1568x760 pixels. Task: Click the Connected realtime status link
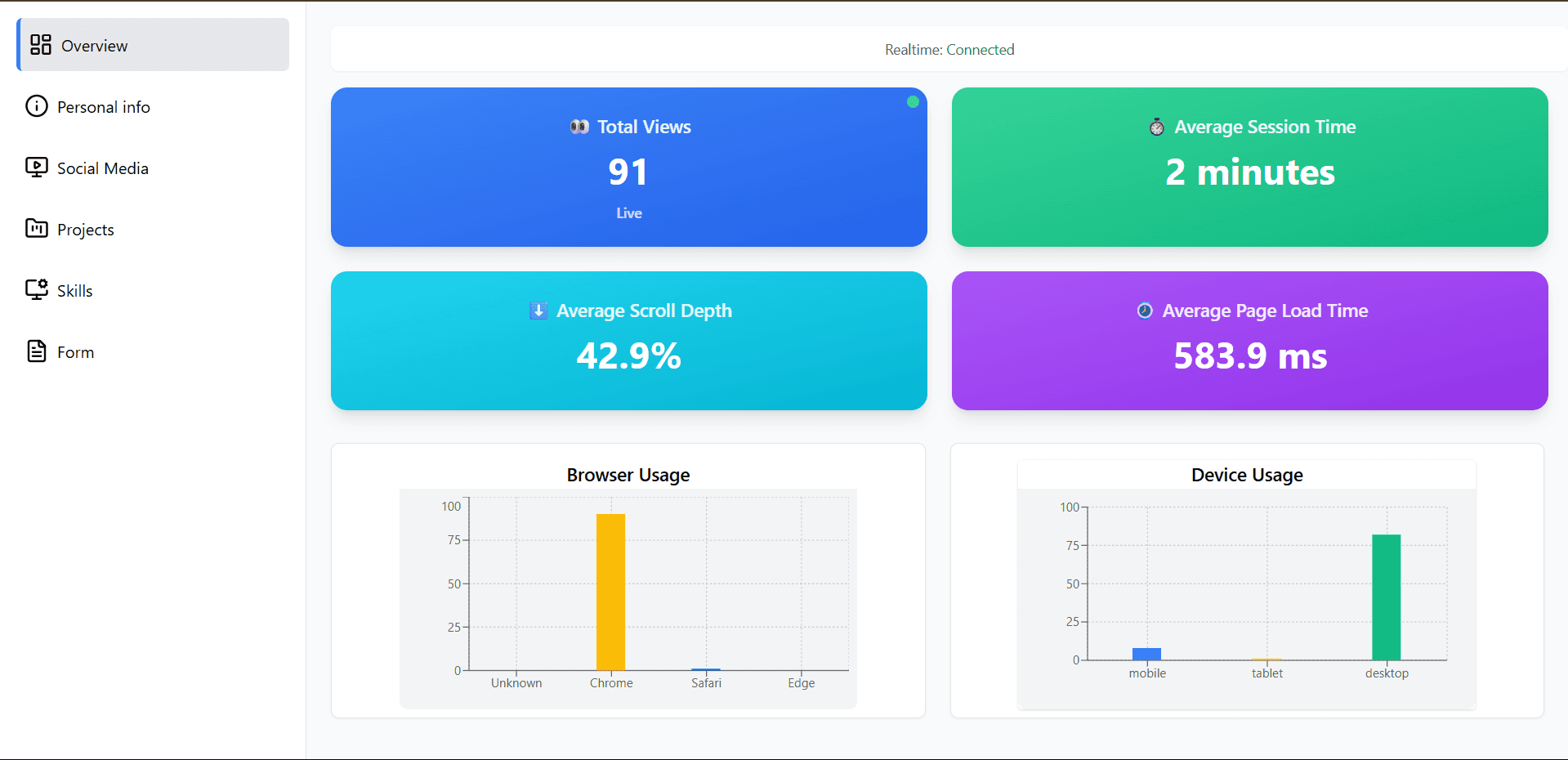tap(979, 49)
